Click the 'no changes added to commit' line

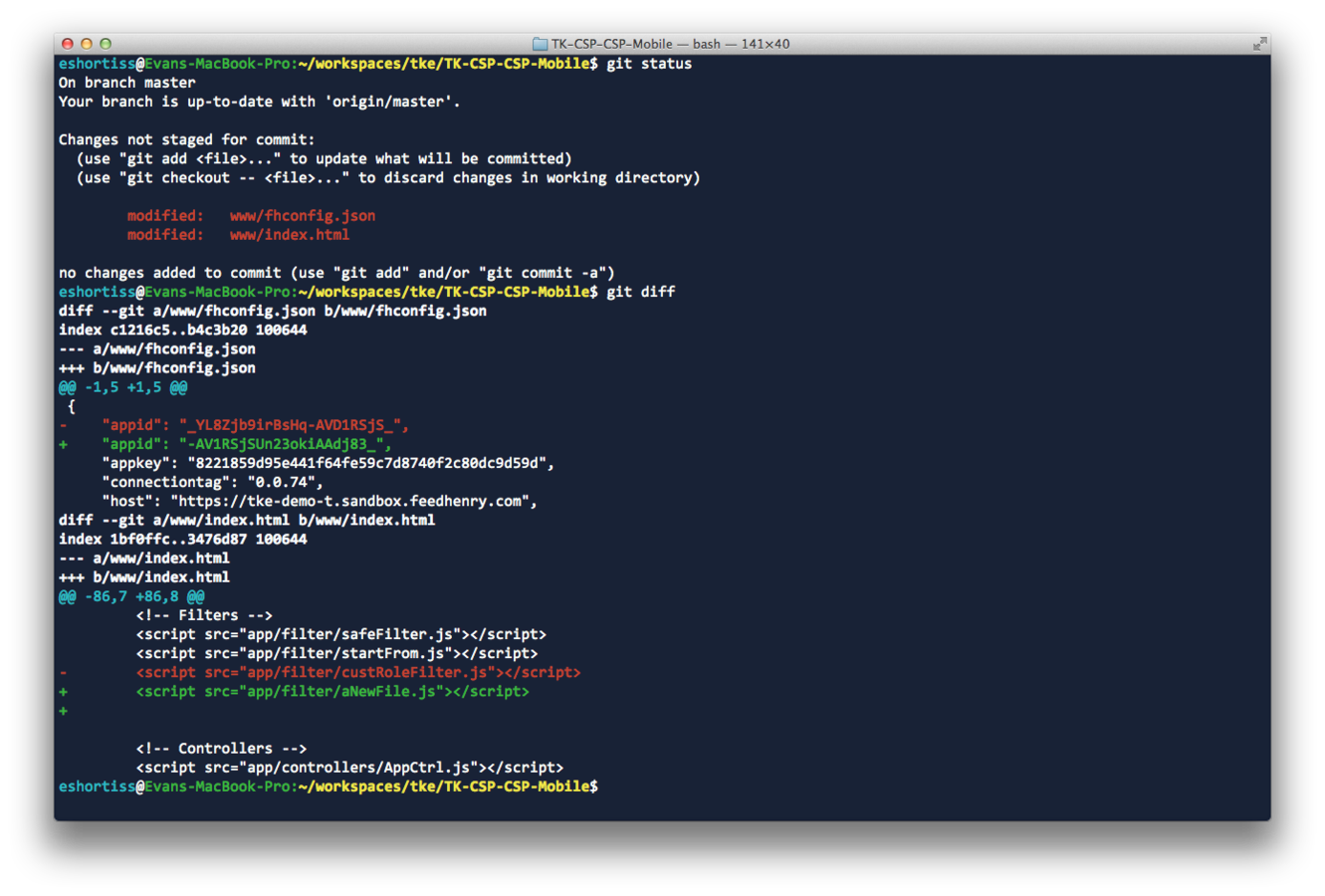(336, 273)
